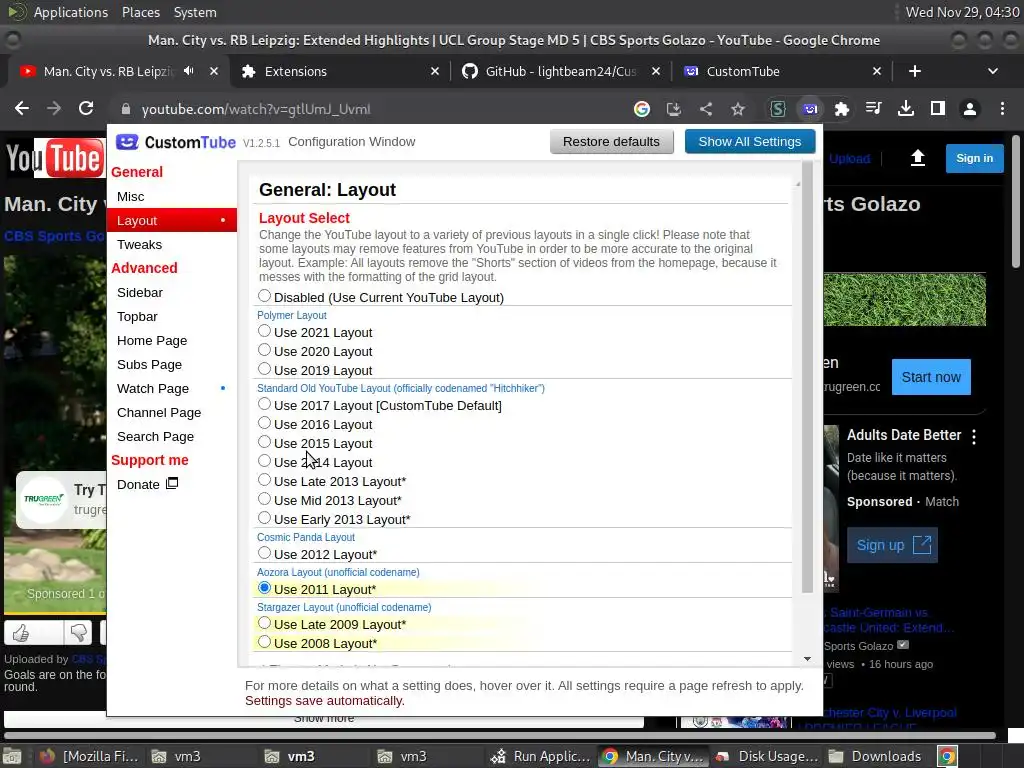The width and height of the screenshot is (1024, 768).
Task: Open the Chrome profile icon
Action: (x=970, y=109)
